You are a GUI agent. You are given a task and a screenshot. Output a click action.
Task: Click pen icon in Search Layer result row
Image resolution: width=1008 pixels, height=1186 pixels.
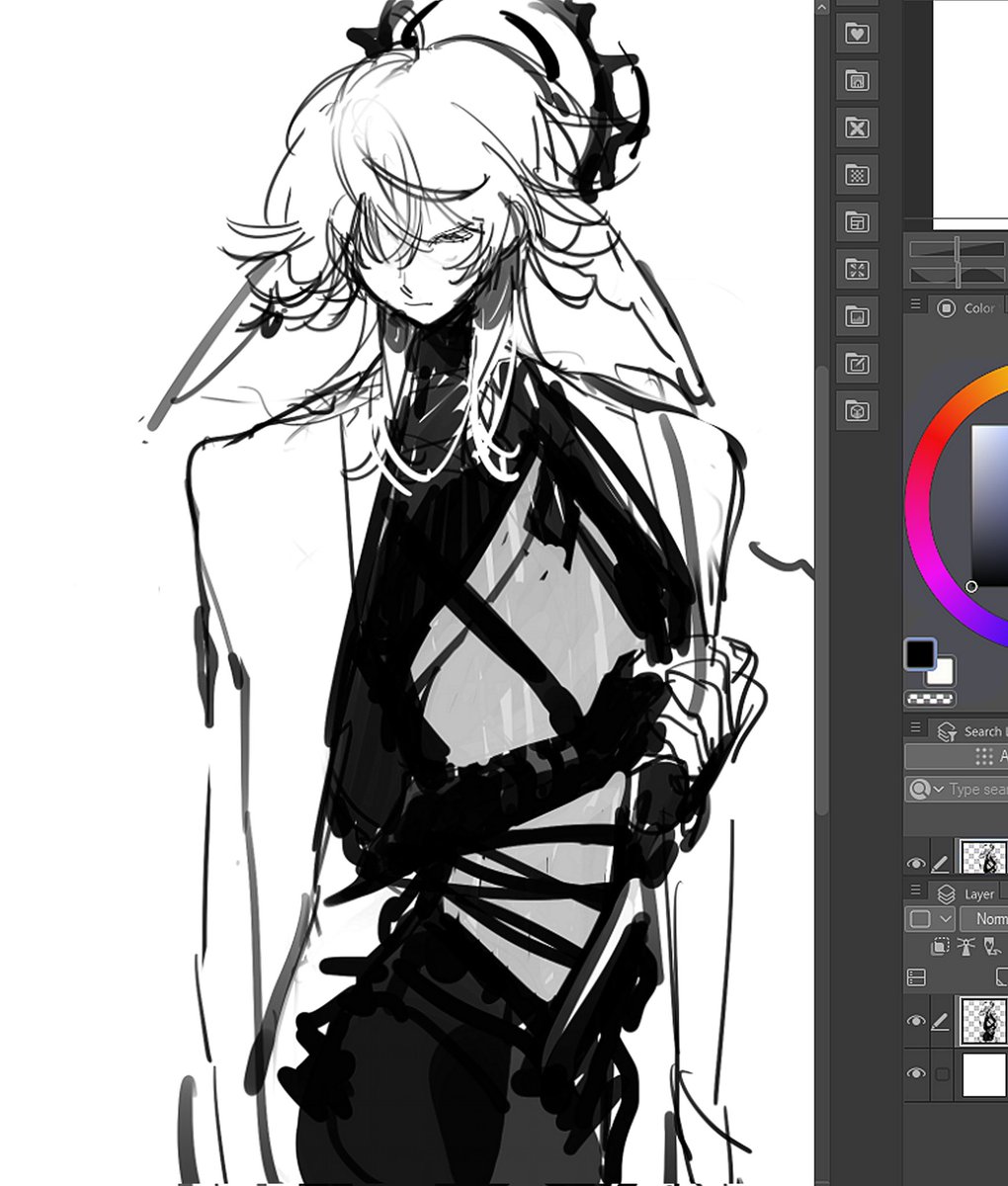coord(941,863)
